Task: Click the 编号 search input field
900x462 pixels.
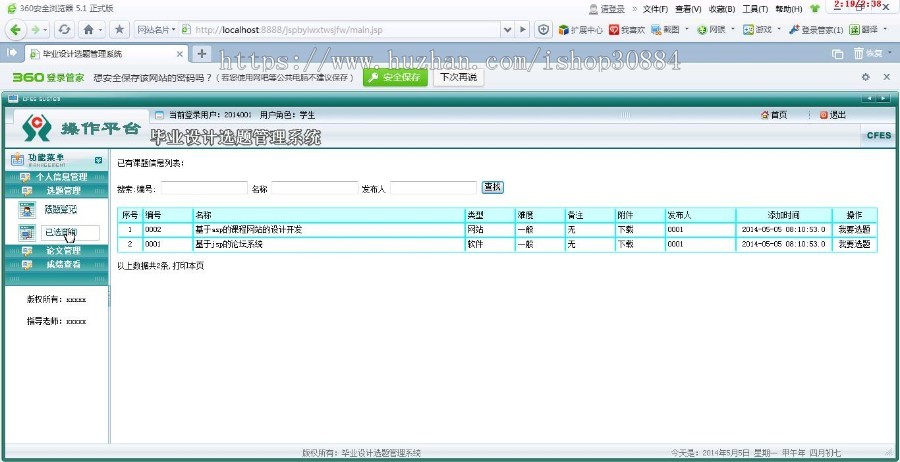Action: [204, 188]
